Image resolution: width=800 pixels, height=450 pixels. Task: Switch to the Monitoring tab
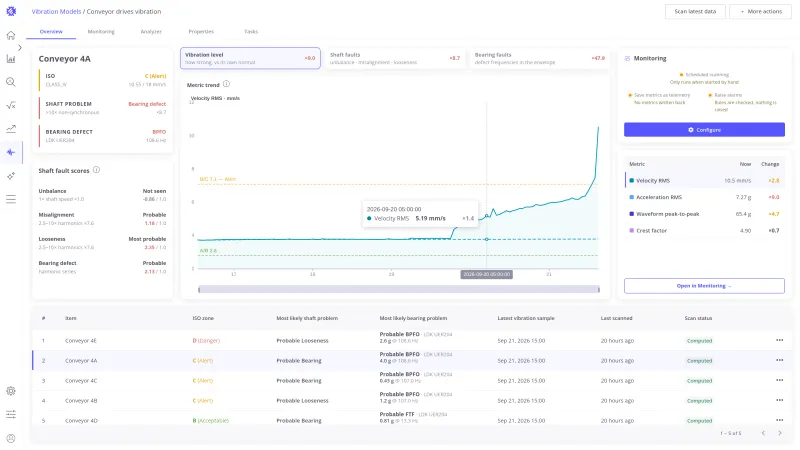[101, 32]
